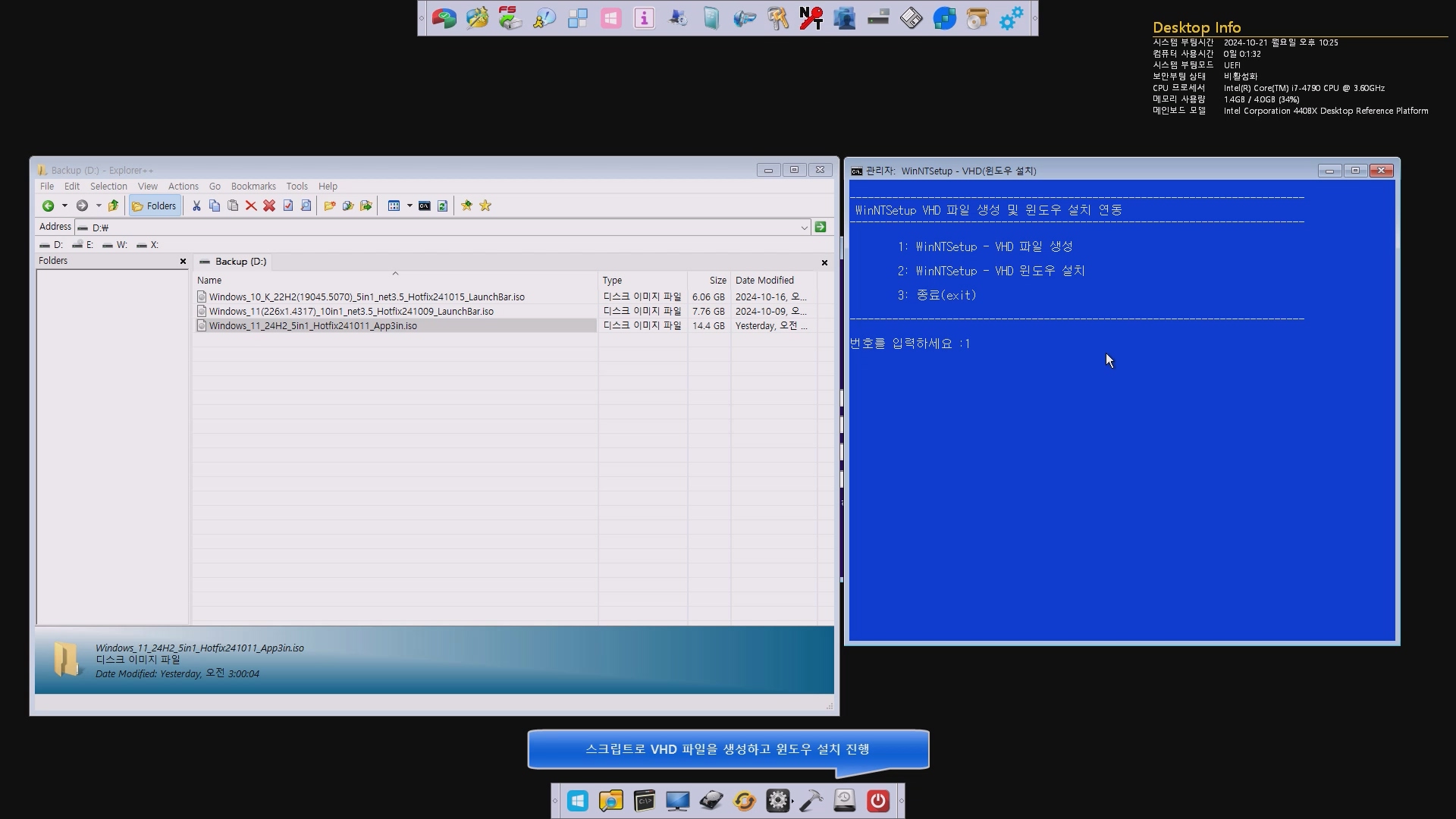Sort files by the Type column header
This screenshot has width=1456, height=819.
coord(643,280)
